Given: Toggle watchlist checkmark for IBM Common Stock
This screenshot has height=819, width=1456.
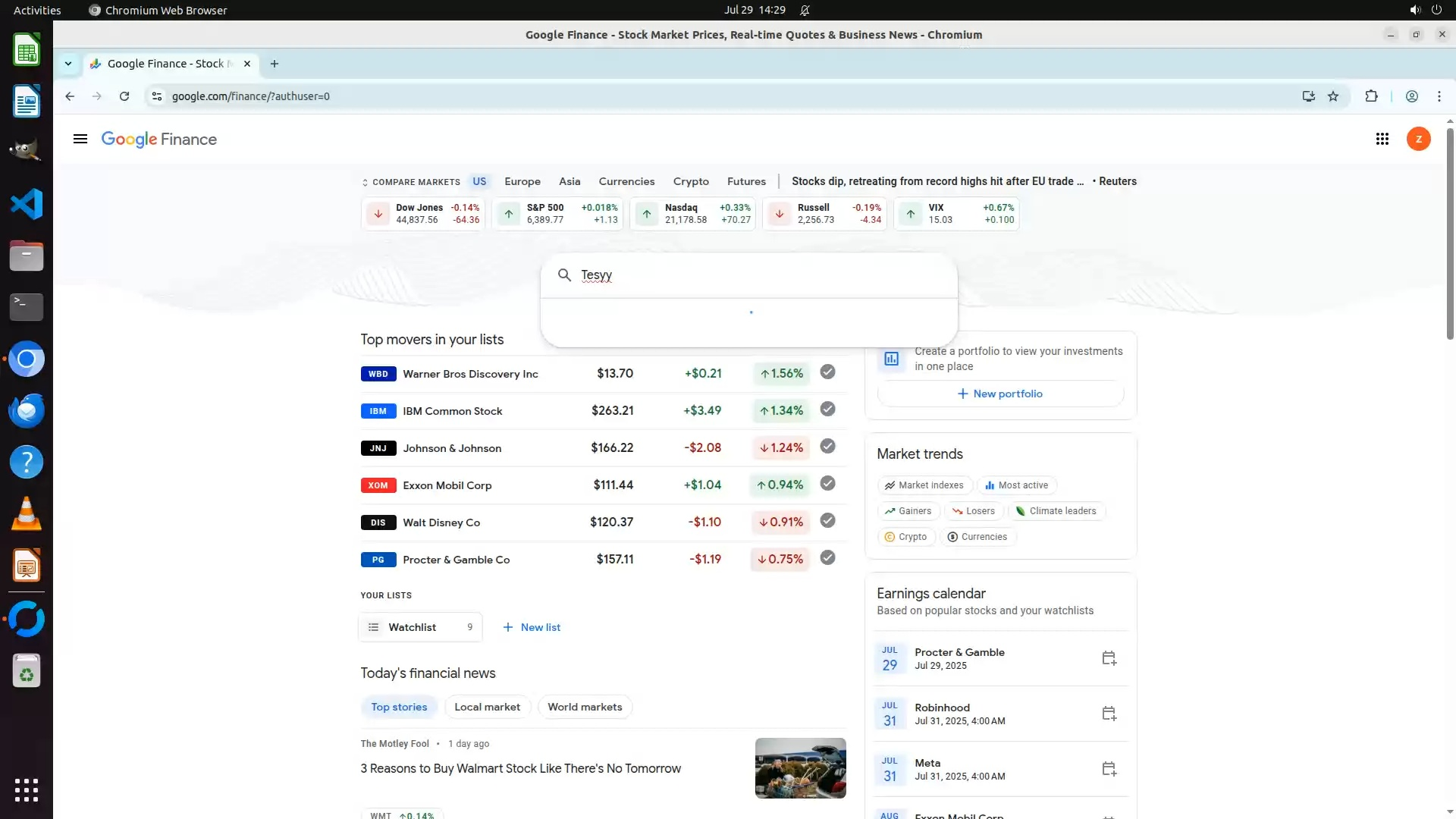Looking at the screenshot, I should tap(827, 409).
